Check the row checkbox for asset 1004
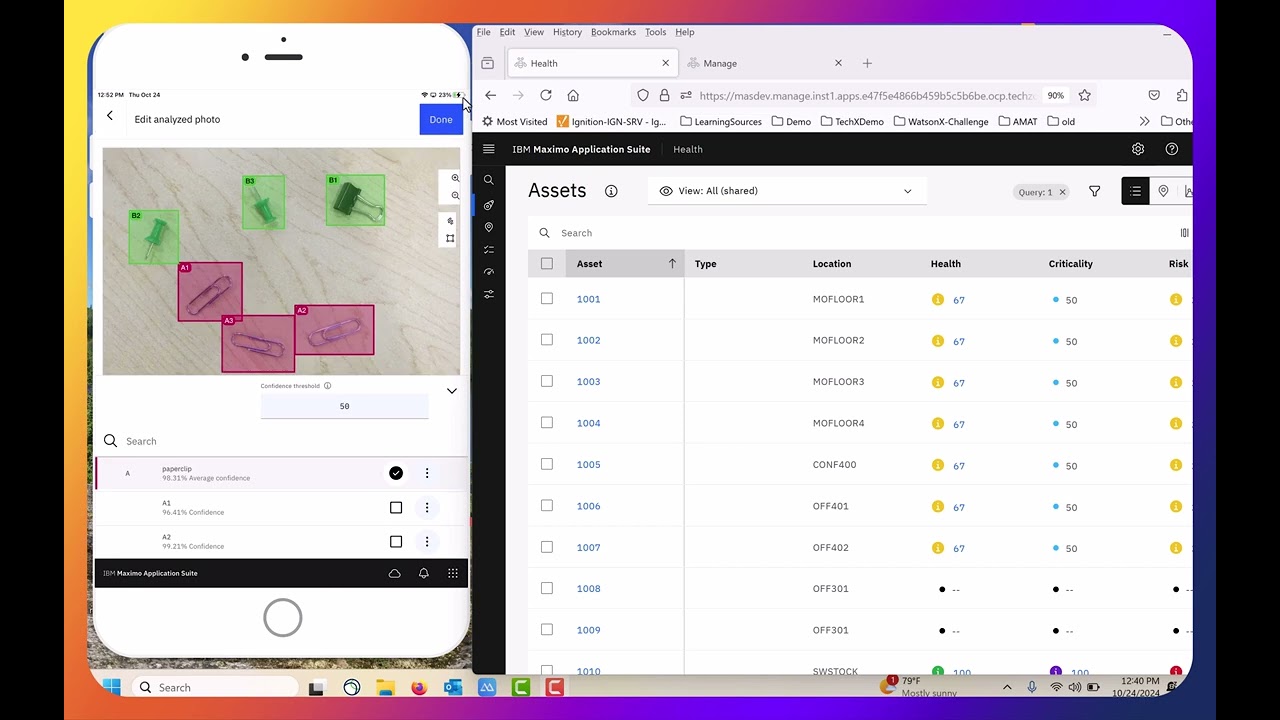1280x720 pixels. point(547,422)
